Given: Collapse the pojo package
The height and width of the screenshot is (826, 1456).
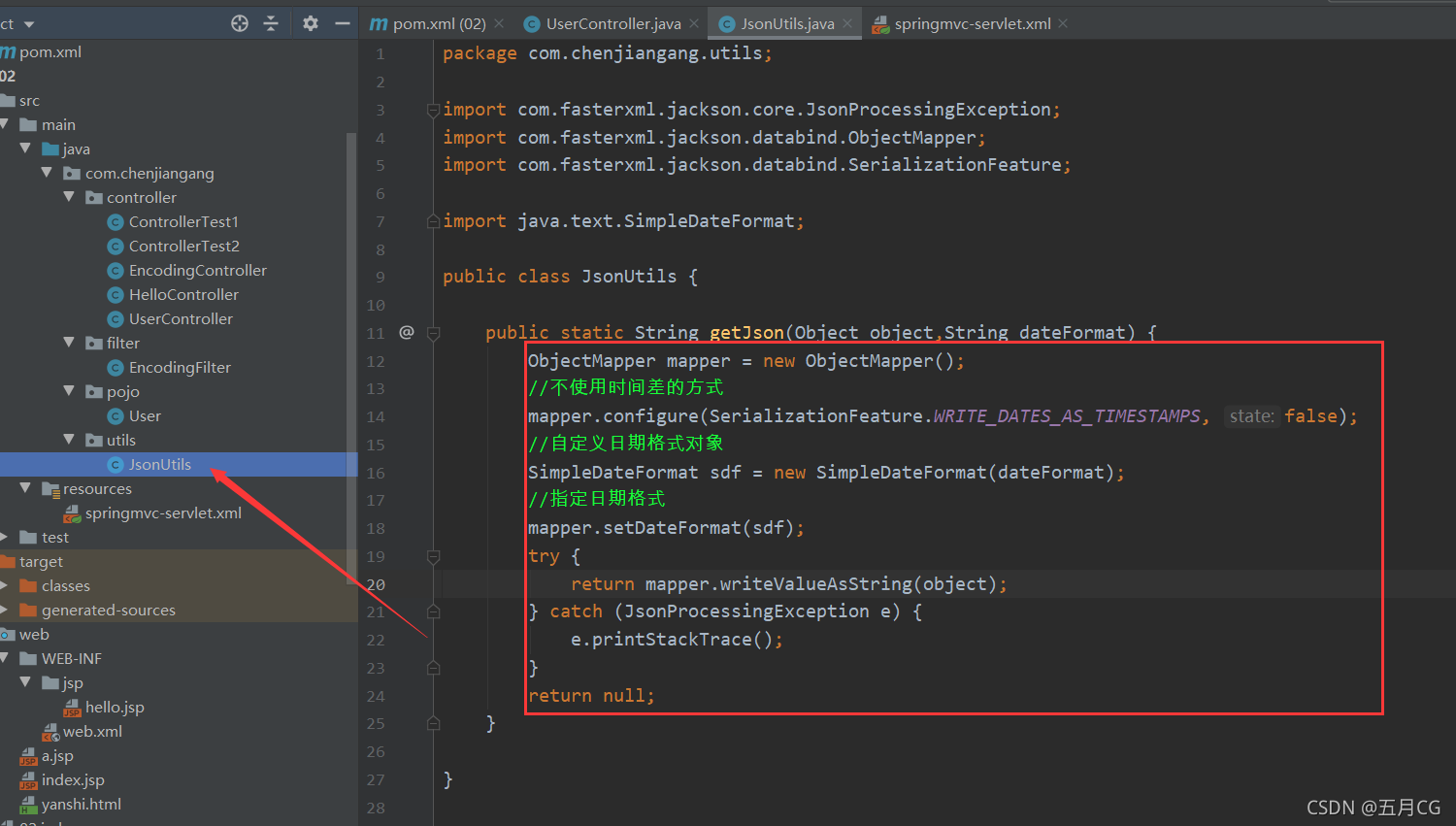Looking at the screenshot, I should point(69,391).
